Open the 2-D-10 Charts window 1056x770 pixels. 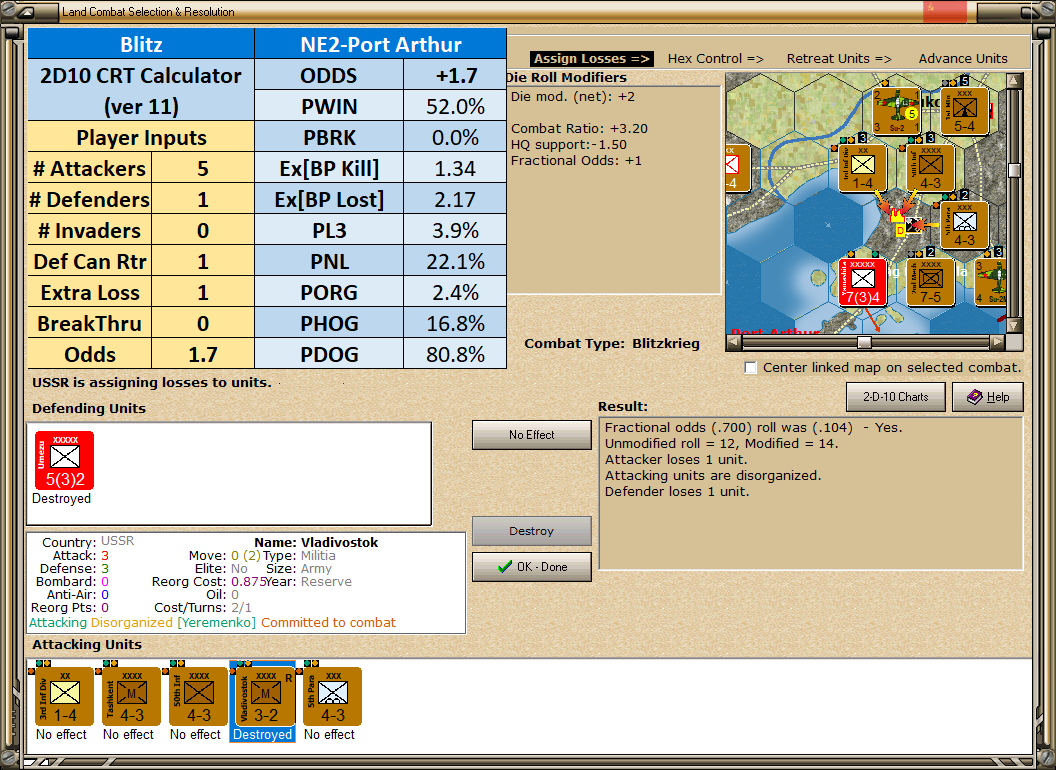point(895,397)
